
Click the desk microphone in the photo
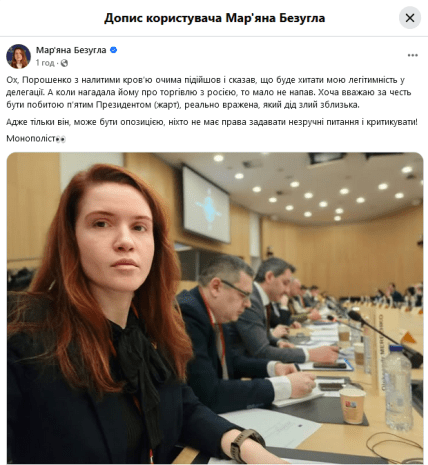tap(383, 335)
